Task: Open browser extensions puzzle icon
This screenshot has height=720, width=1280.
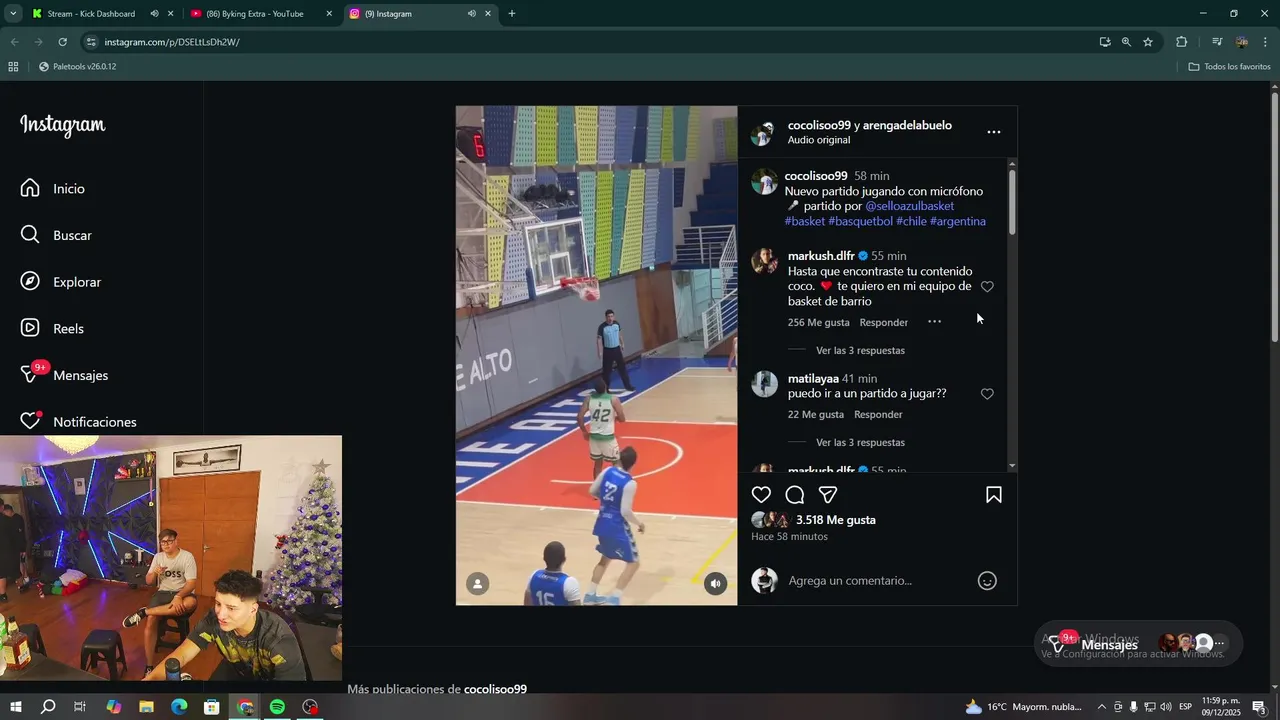Action: coord(1181,42)
